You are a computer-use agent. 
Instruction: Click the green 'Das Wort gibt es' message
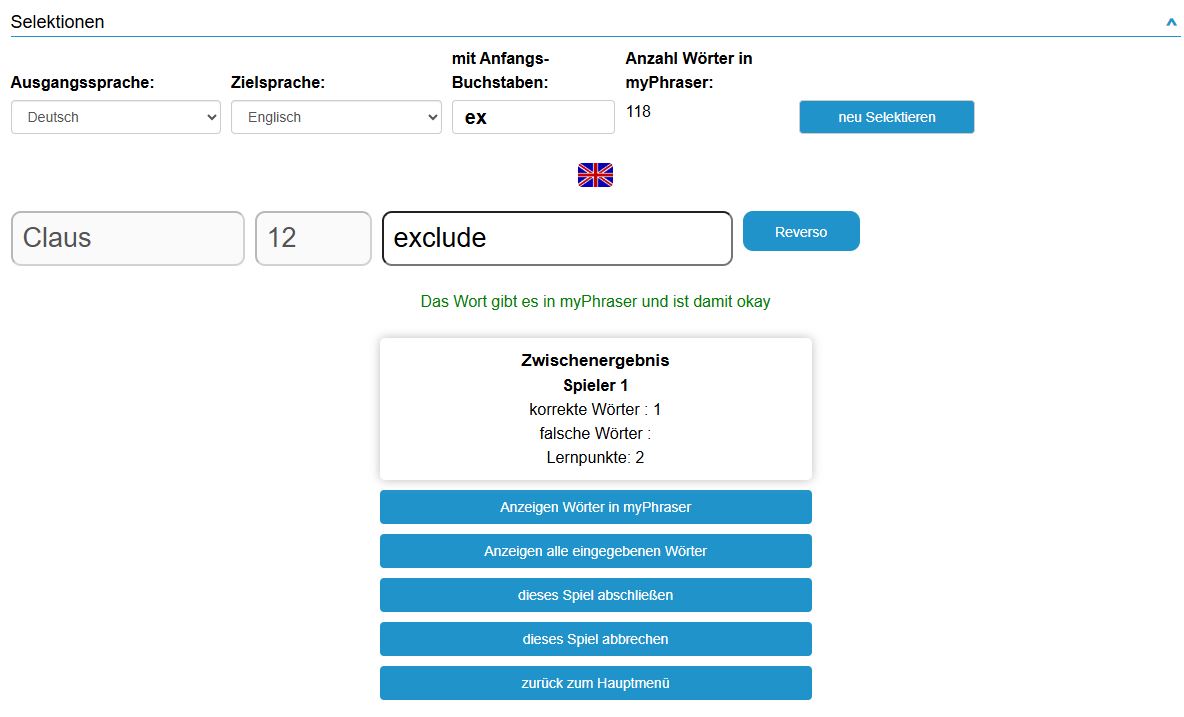click(596, 301)
